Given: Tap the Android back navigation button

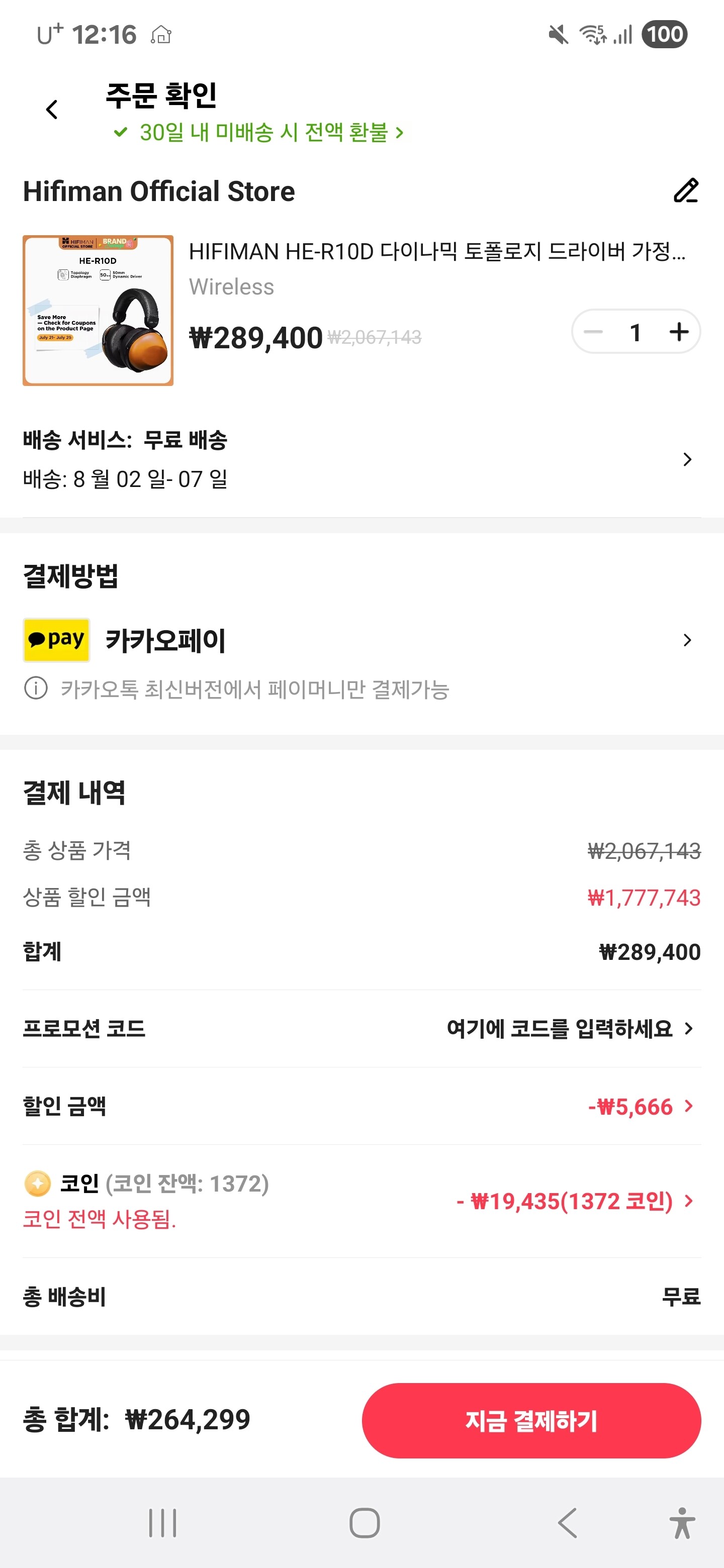Looking at the screenshot, I should [x=567, y=1523].
